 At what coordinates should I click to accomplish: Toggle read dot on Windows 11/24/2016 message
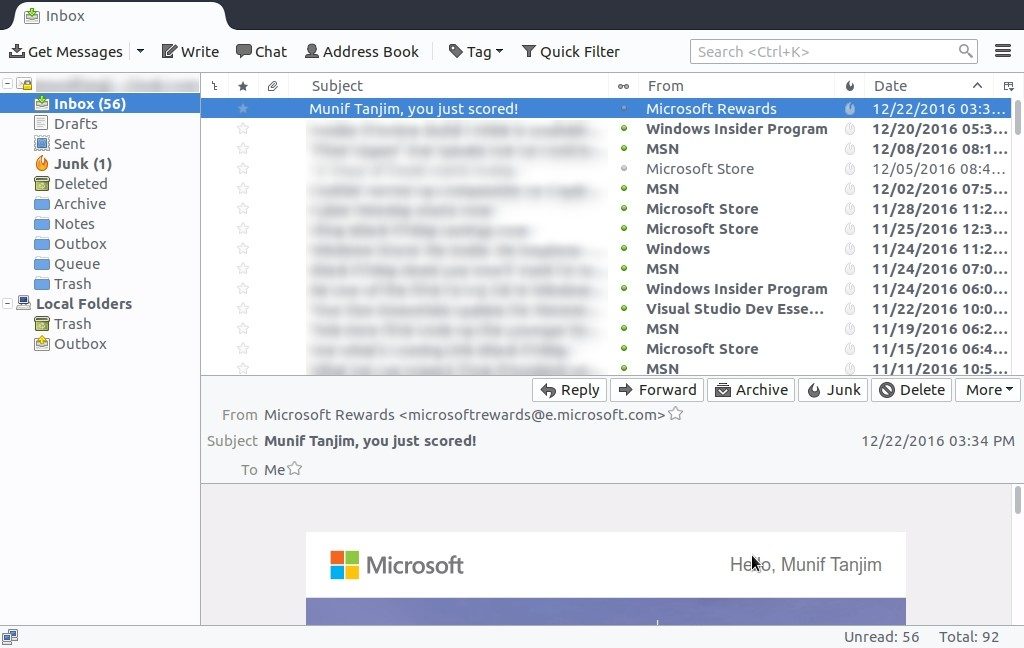point(624,248)
